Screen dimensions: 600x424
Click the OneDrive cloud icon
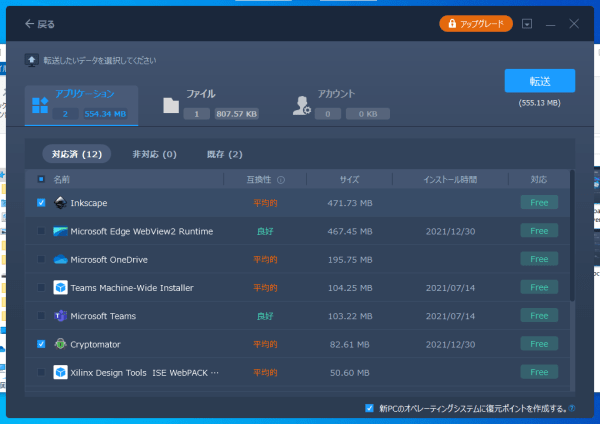point(60,259)
